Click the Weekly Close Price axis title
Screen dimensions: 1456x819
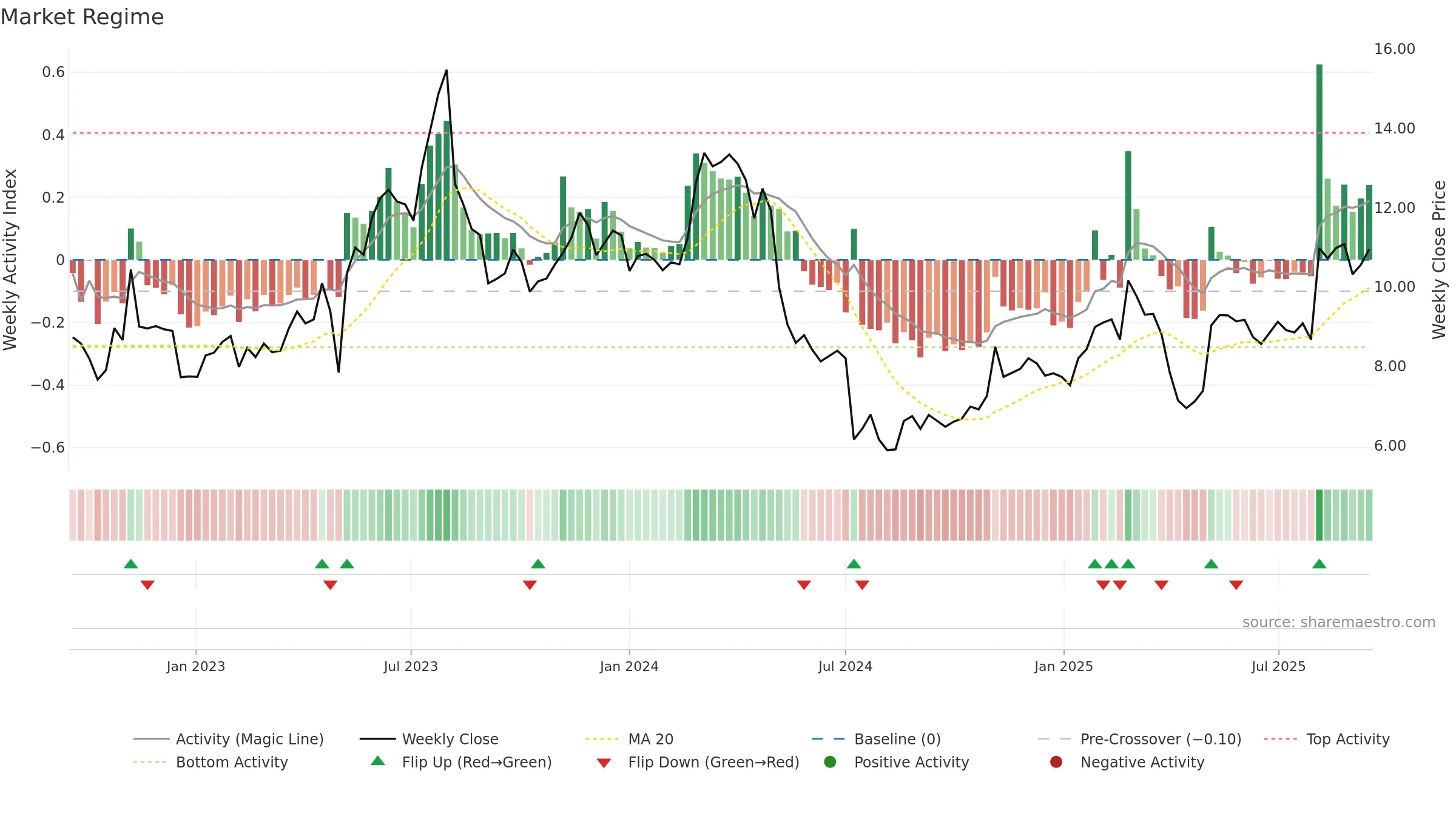tap(1439, 260)
